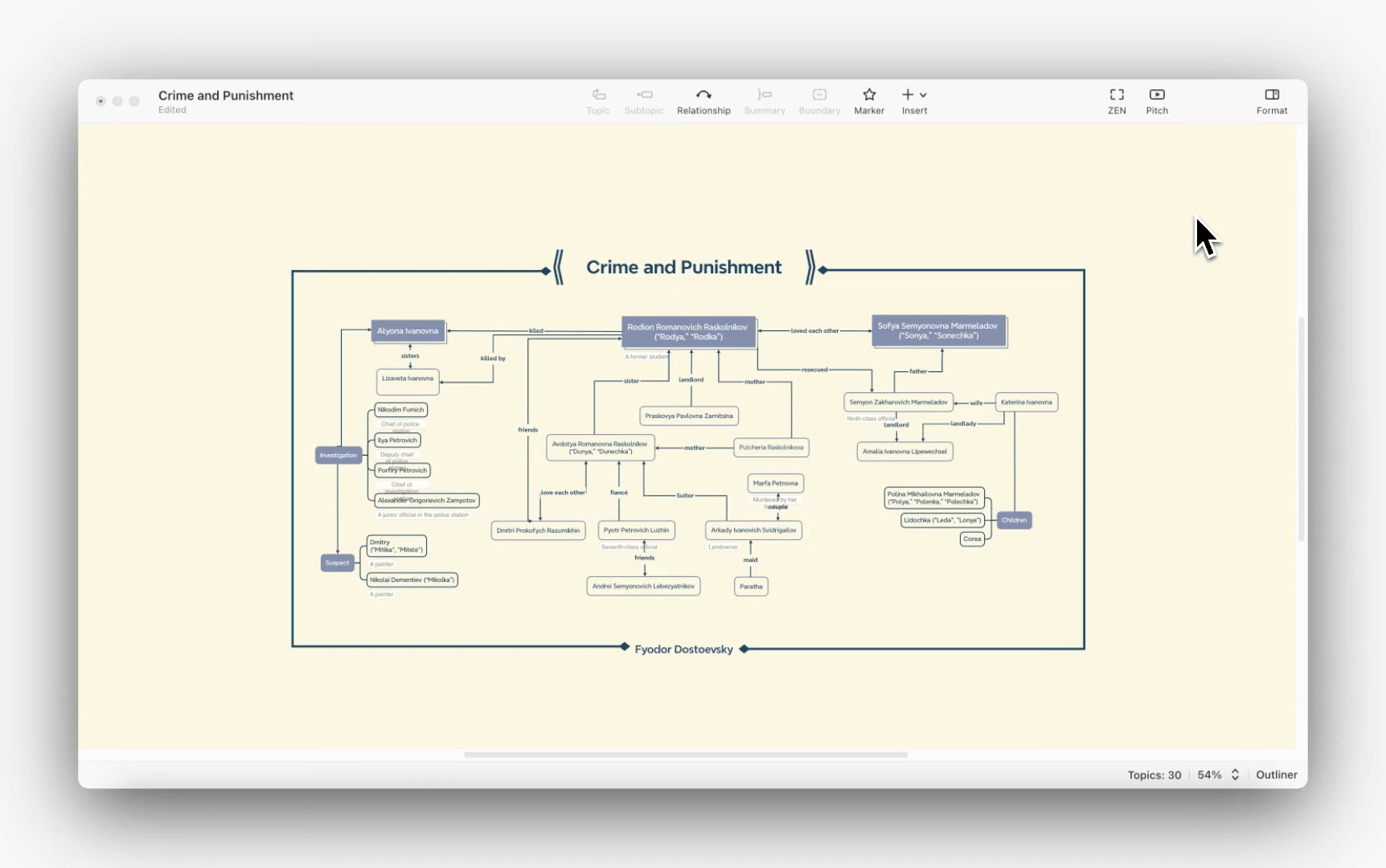1386x868 pixels.
Task: Click the "killed by" relationship label
Action: point(493,358)
